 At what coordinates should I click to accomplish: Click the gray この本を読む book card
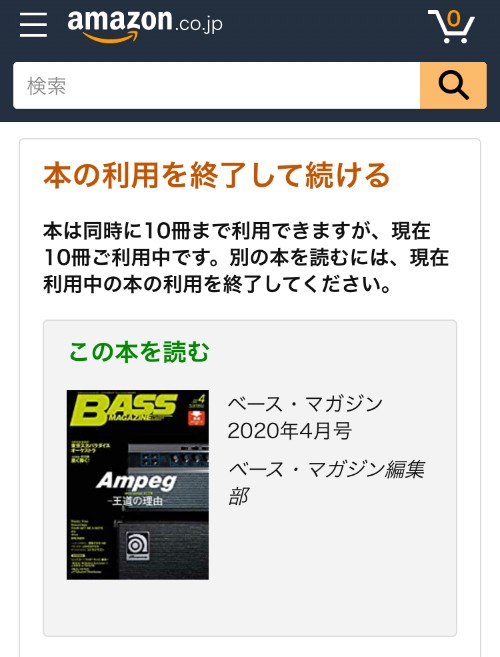pyautogui.click(x=250, y=478)
